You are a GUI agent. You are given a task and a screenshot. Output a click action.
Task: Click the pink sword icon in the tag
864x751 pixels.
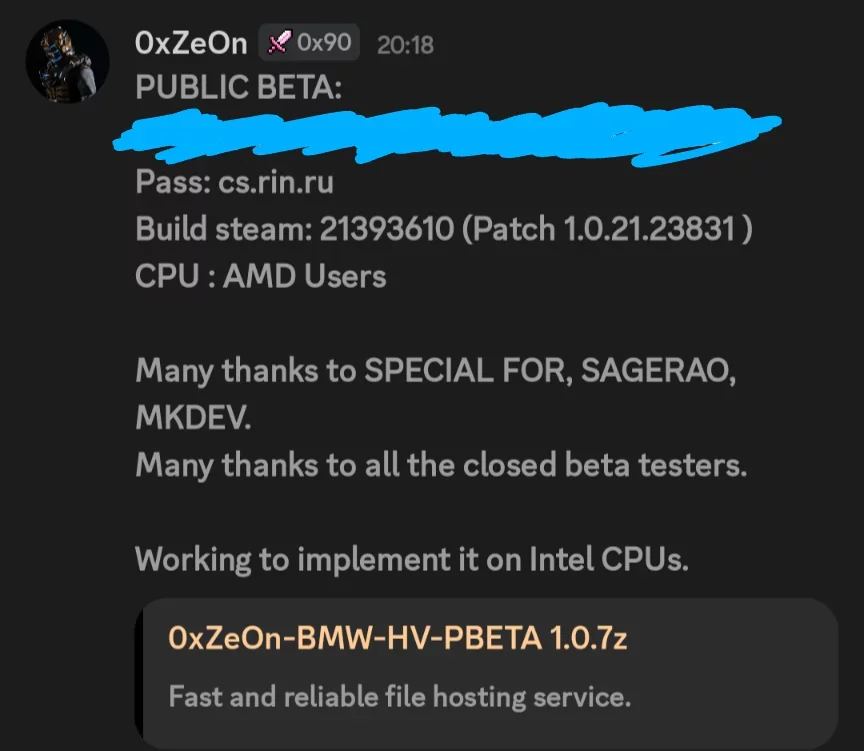click(280, 42)
